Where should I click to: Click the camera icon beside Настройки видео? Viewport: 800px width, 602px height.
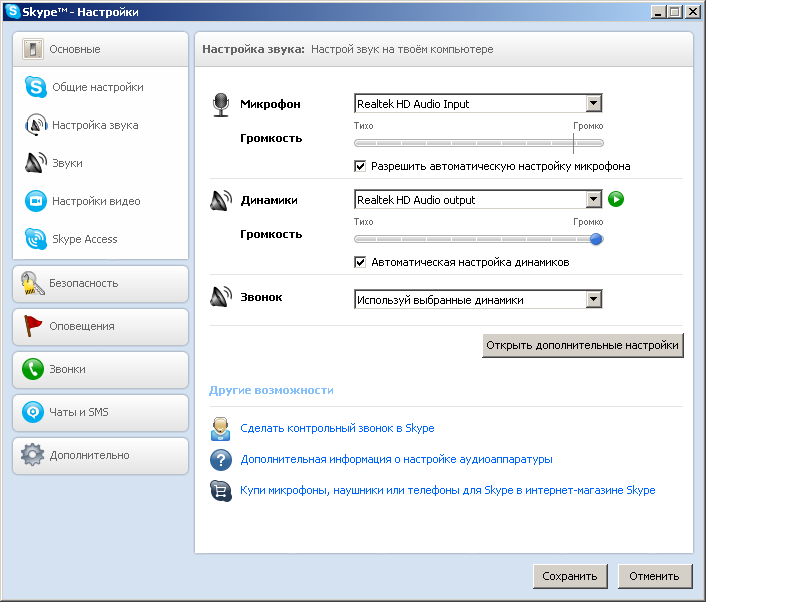36,200
